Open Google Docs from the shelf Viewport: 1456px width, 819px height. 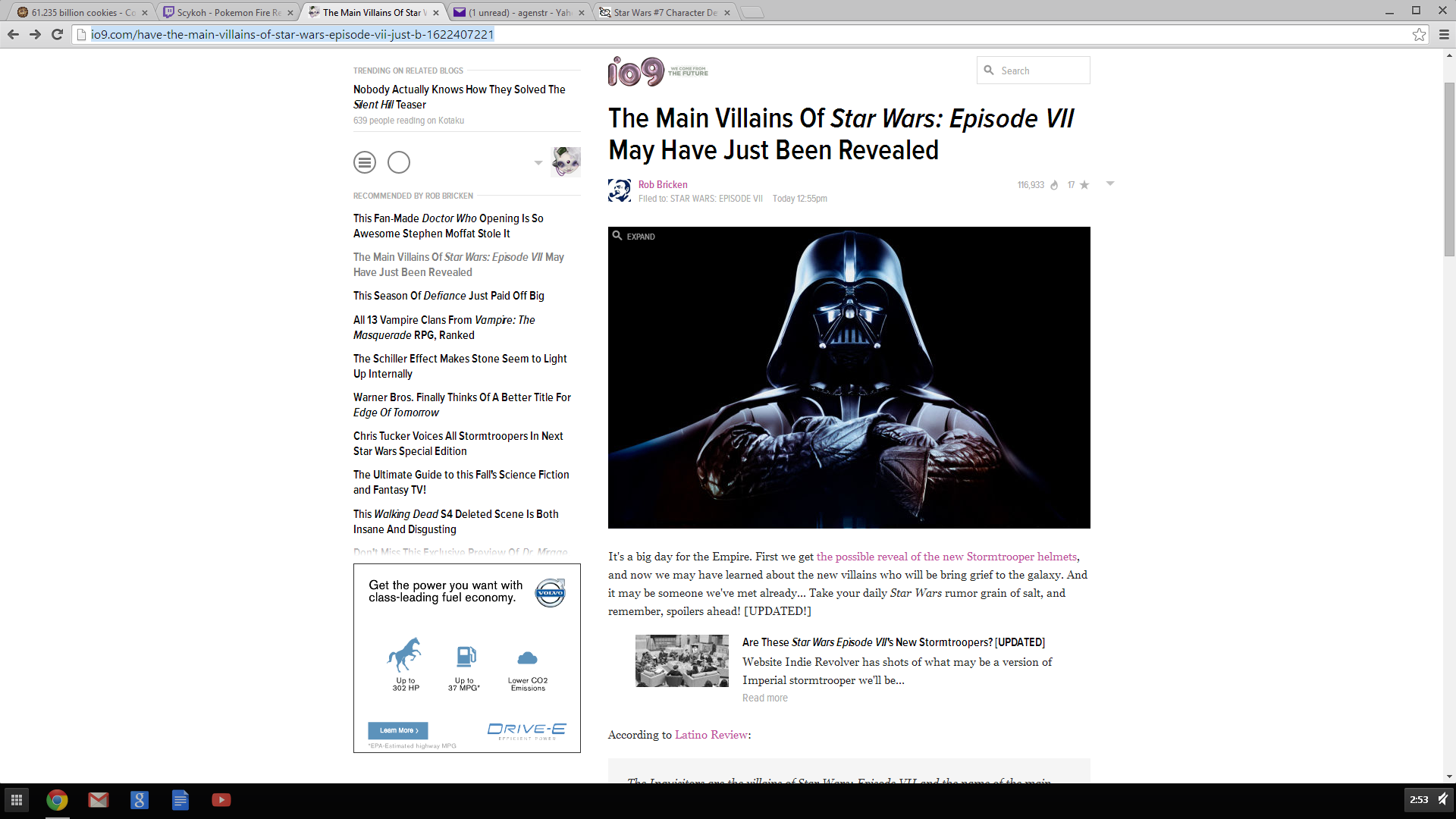coord(180,800)
